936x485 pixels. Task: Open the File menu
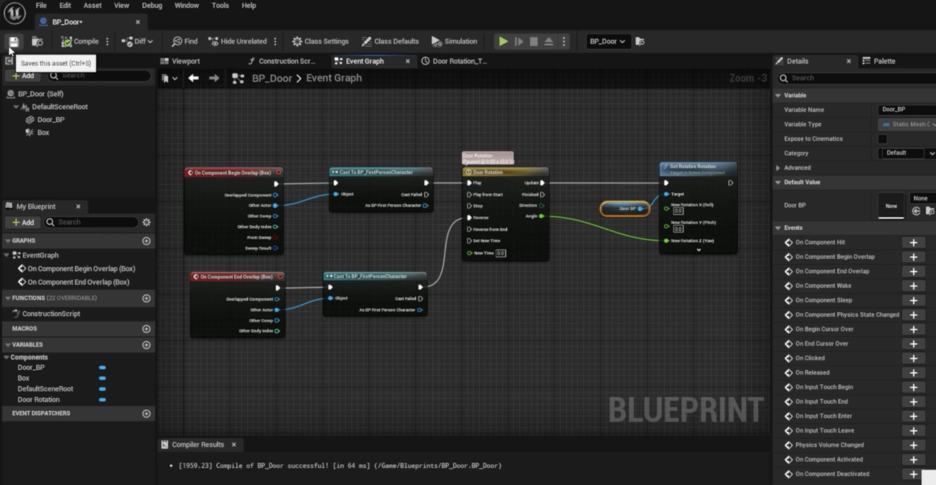(x=41, y=5)
